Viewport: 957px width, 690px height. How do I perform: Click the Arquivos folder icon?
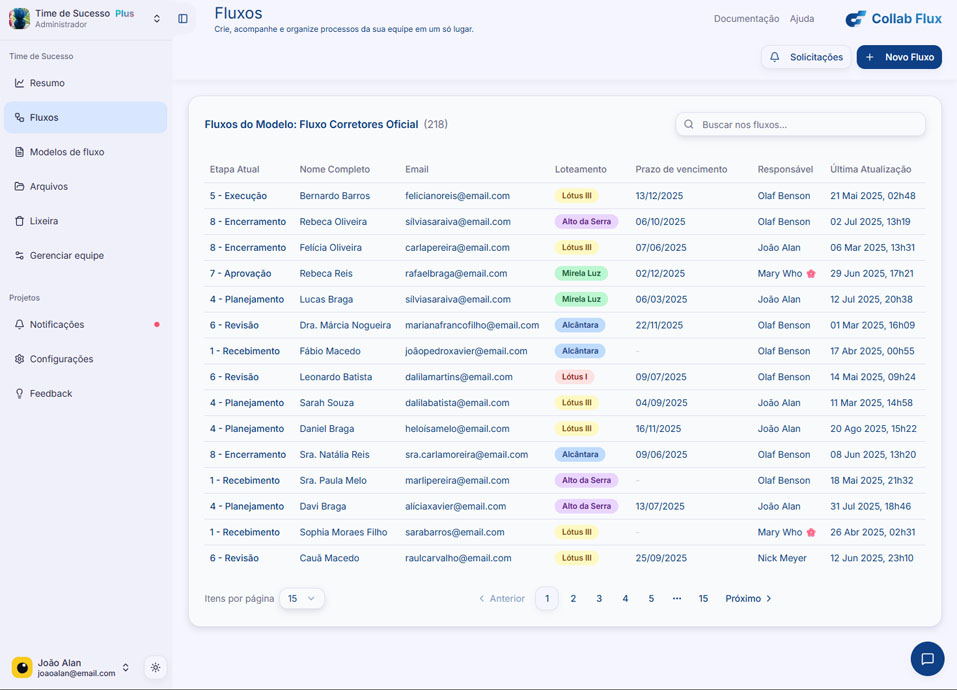click(19, 187)
